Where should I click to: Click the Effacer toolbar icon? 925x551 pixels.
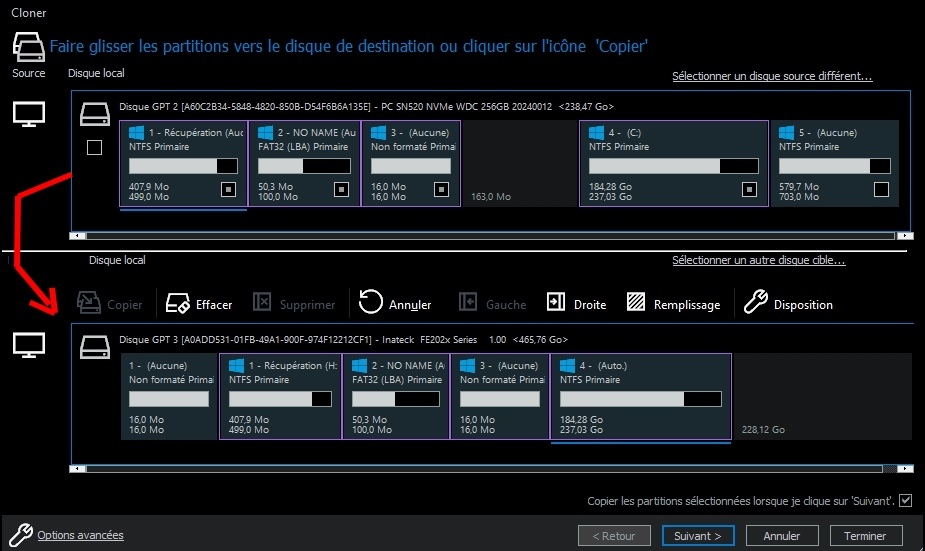point(177,303)
